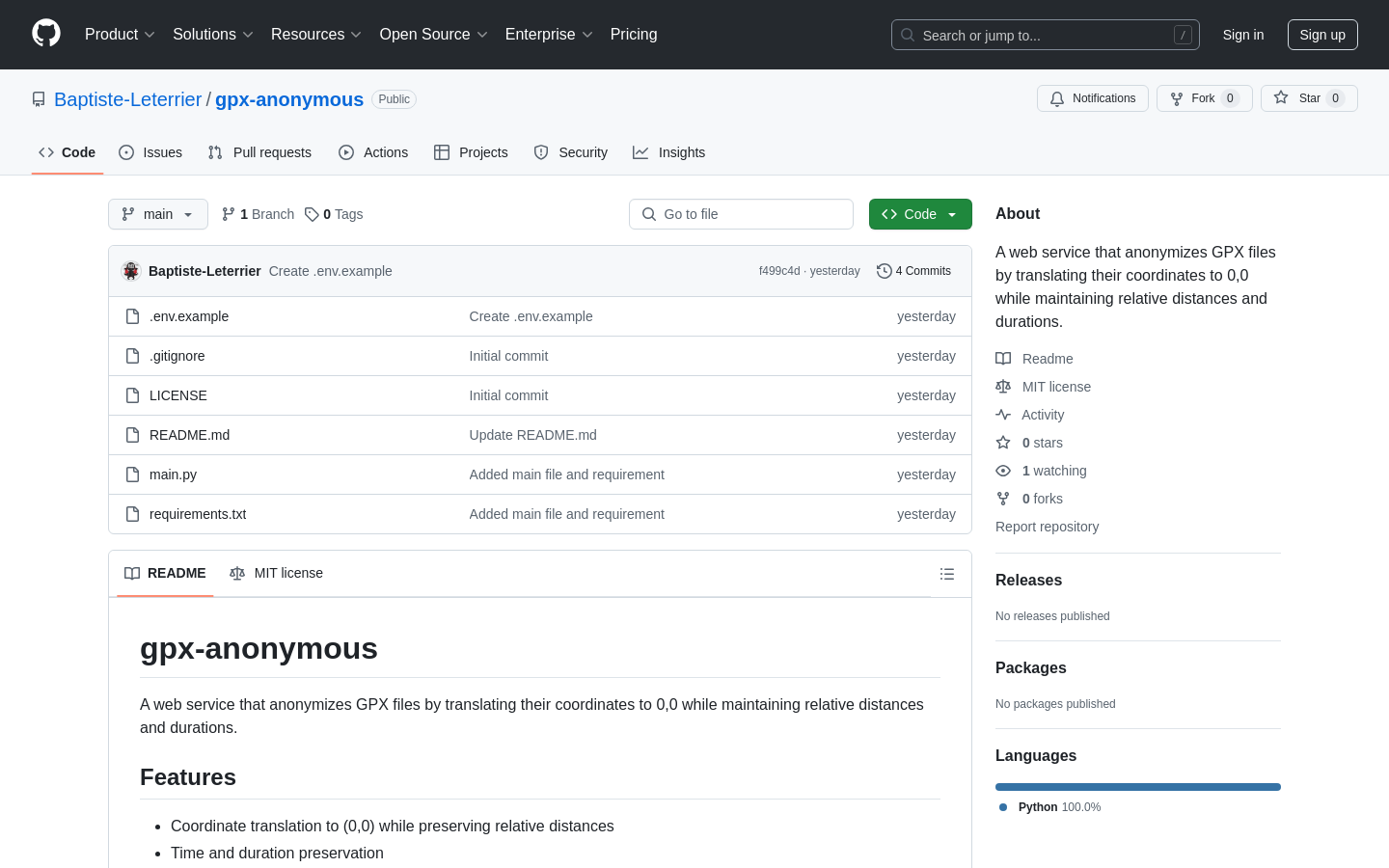
Task: View the 1 Branch link
Action: [x=258, y=214]
